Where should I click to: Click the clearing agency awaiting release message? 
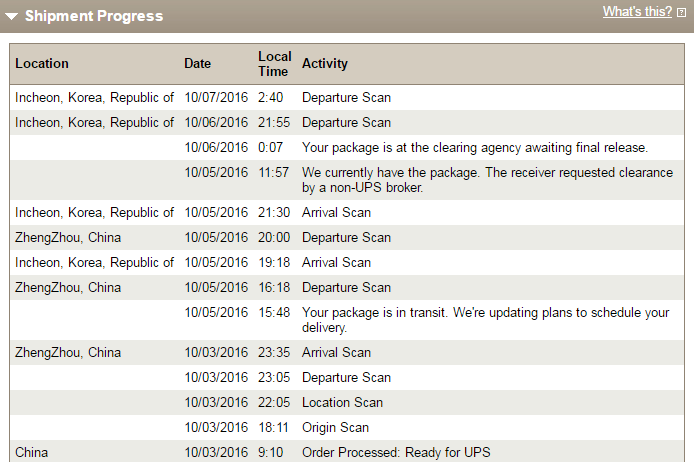point(475,147)
